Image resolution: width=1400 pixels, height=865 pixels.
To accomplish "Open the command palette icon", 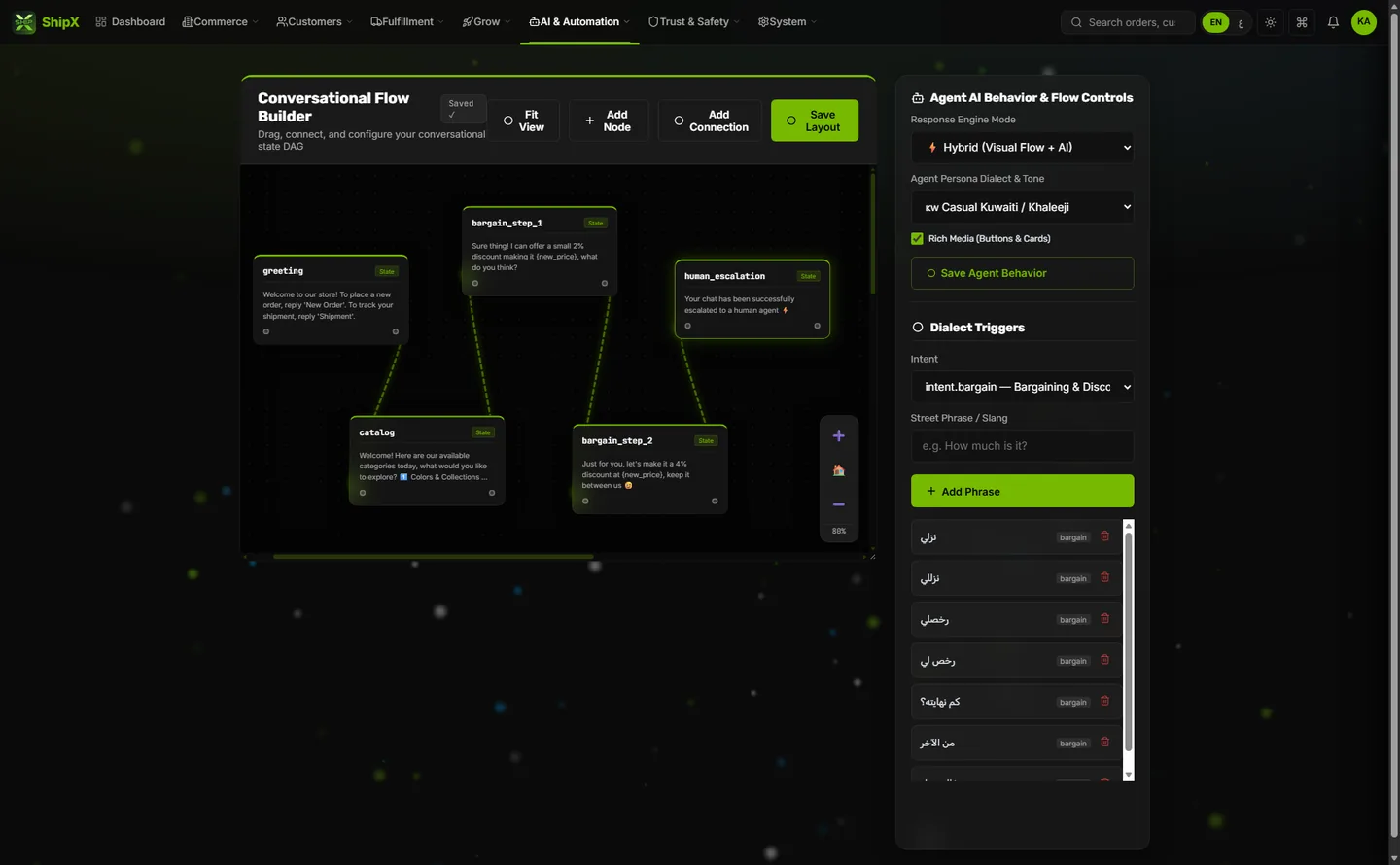I will [x=1302, y=22].
